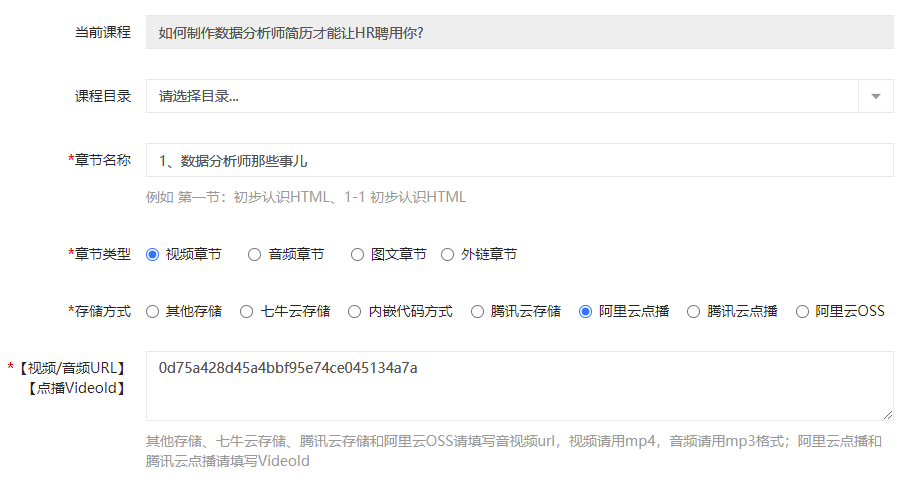Click the 请选择目录 combo box
Screen dimensions: 922x492
520,96
